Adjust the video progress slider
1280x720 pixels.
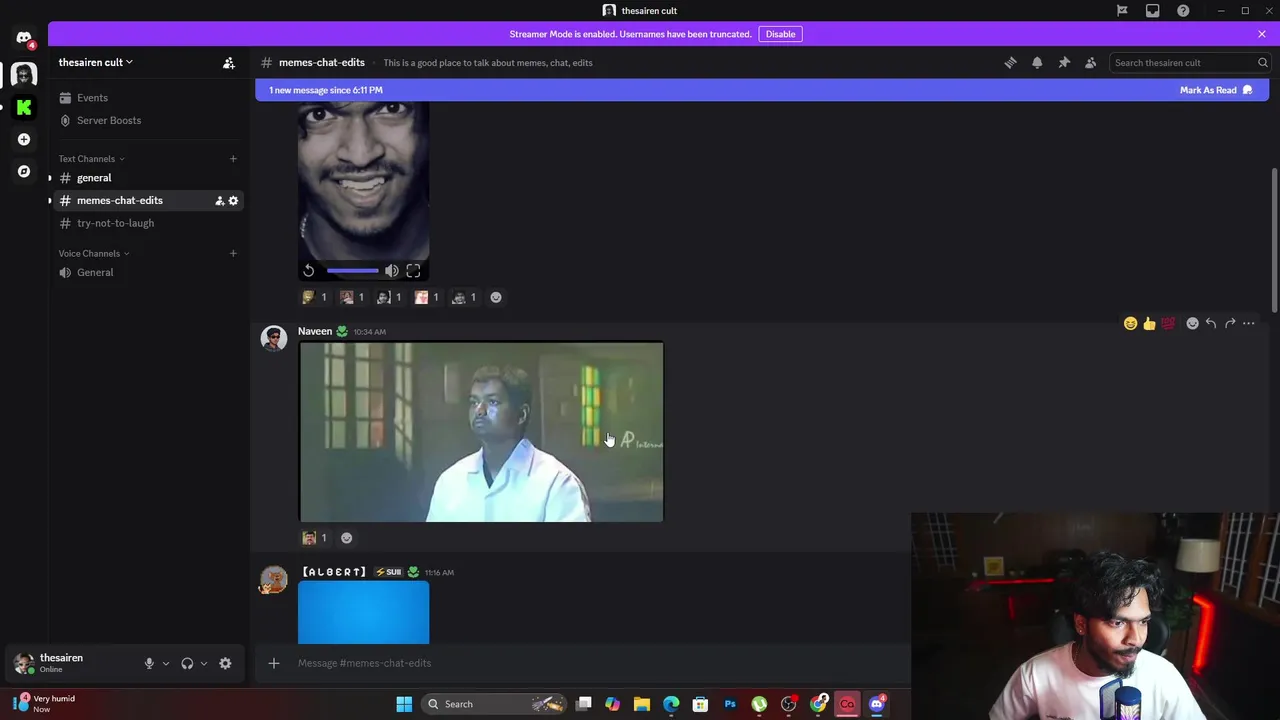[x=352, y=271]
